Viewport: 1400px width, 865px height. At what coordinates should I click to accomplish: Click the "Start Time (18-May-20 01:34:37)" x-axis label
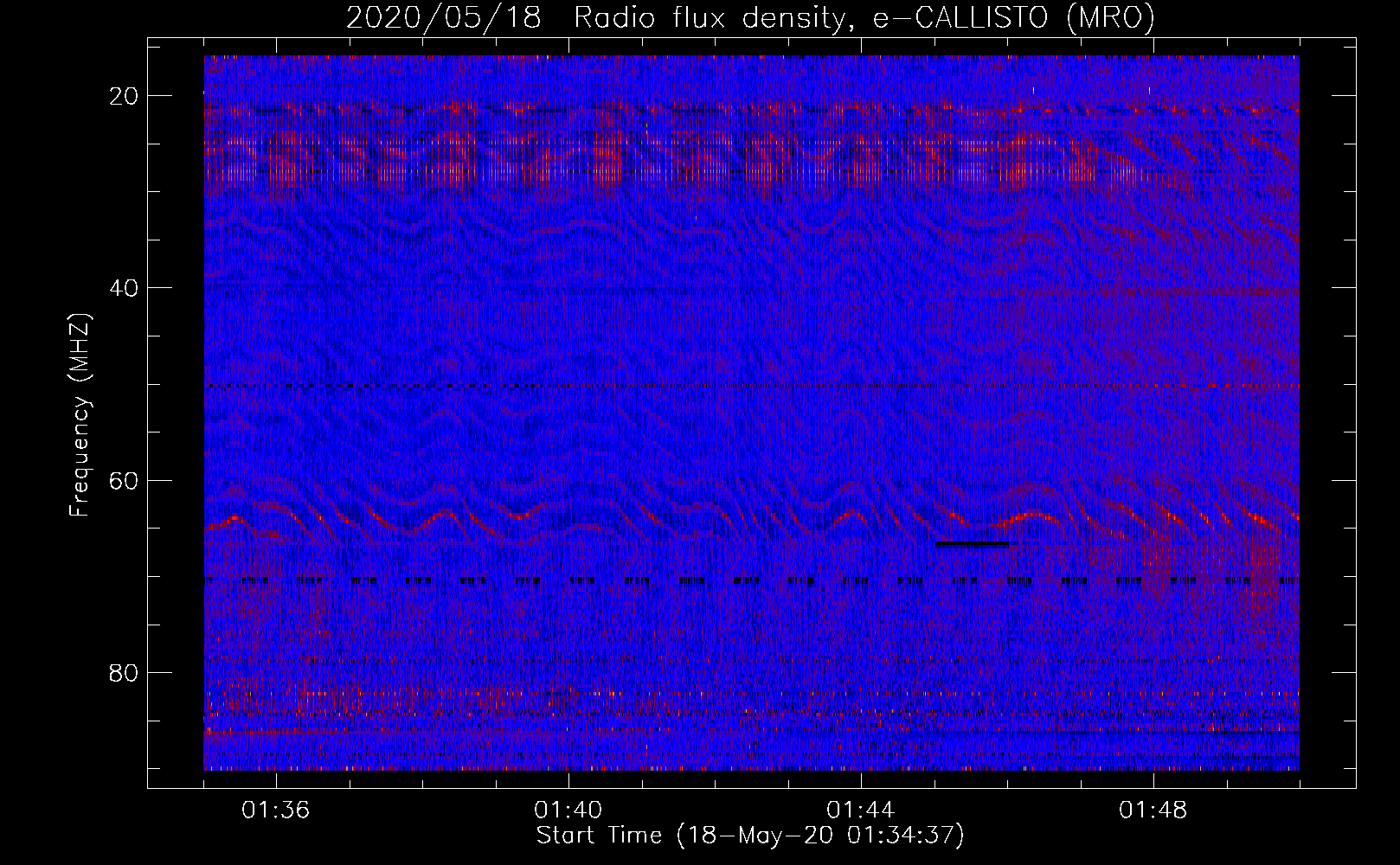(x=750, y=836)
